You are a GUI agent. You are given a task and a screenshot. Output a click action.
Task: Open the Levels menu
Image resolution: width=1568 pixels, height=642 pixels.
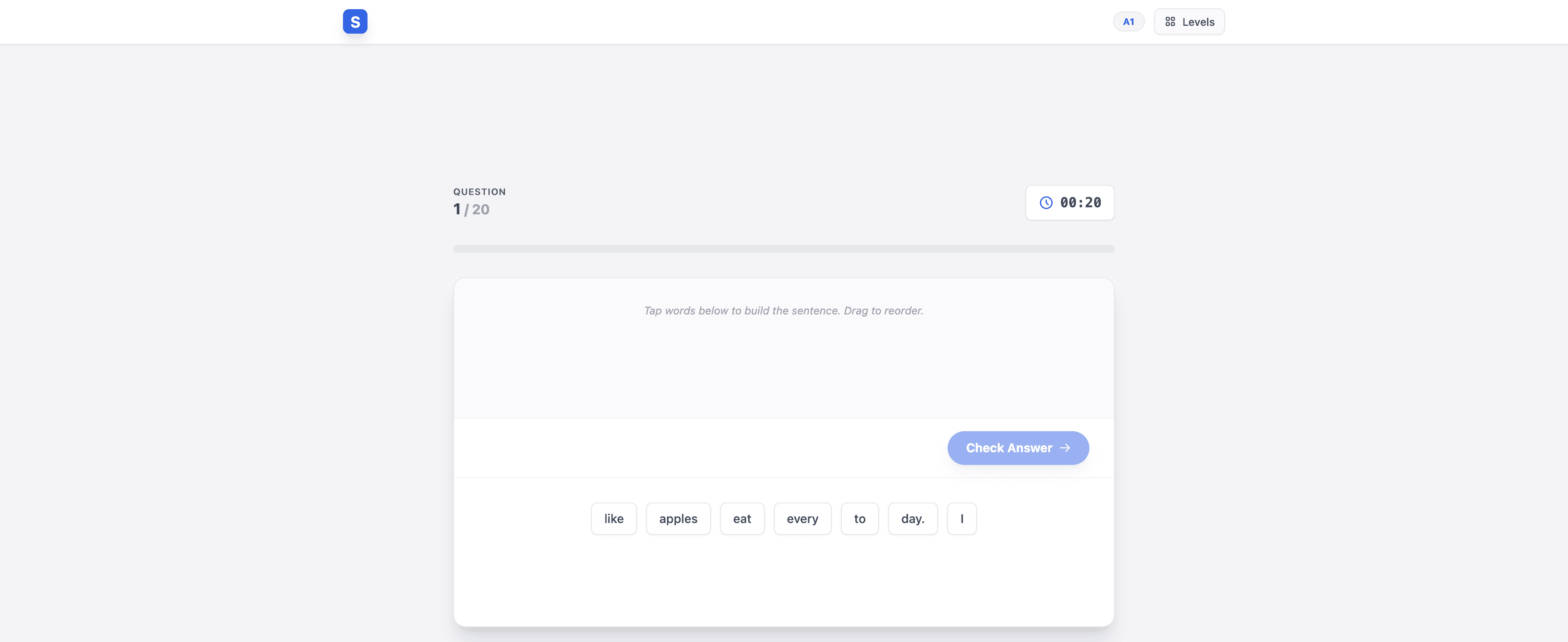[1189, 22]
